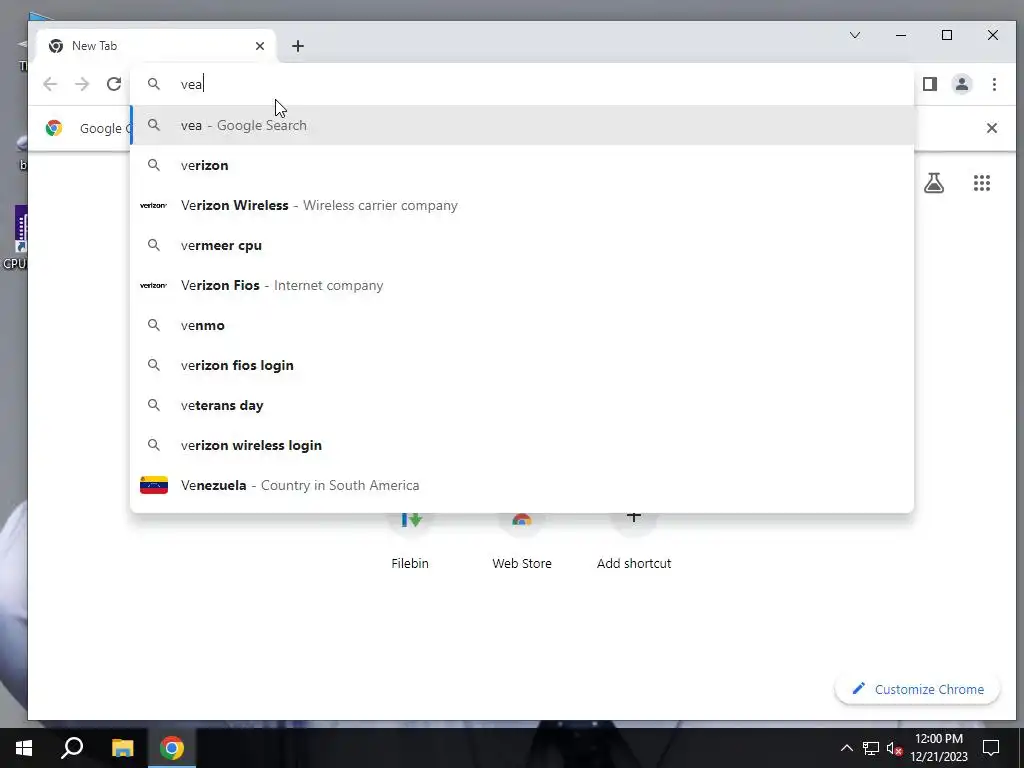Image resolution: width=1024 pixels, height=768 pixels.
Task: Click the Customize Chrome button
Action: point(918,690)
